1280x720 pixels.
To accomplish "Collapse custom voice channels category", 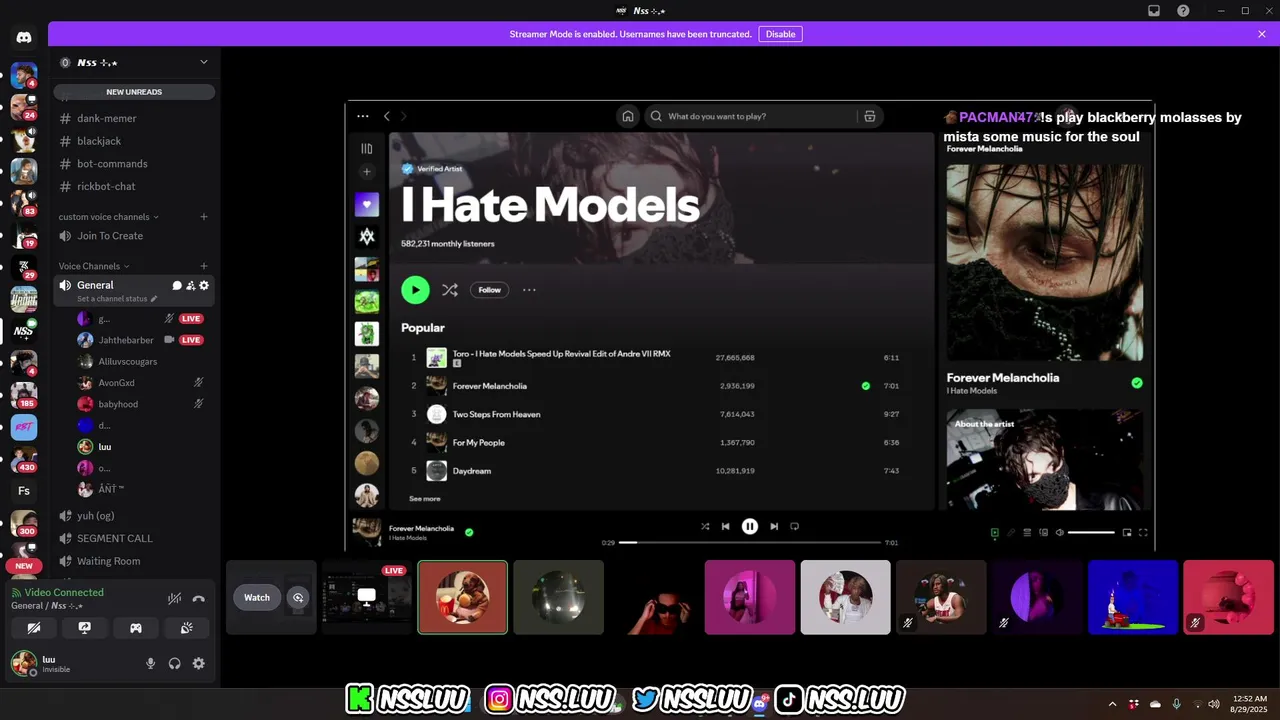I will pyautogui.click(x=108, y=217).
